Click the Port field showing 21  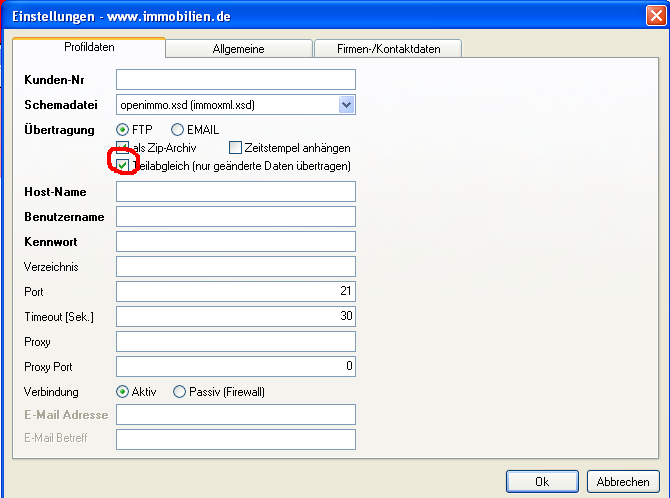236,291
